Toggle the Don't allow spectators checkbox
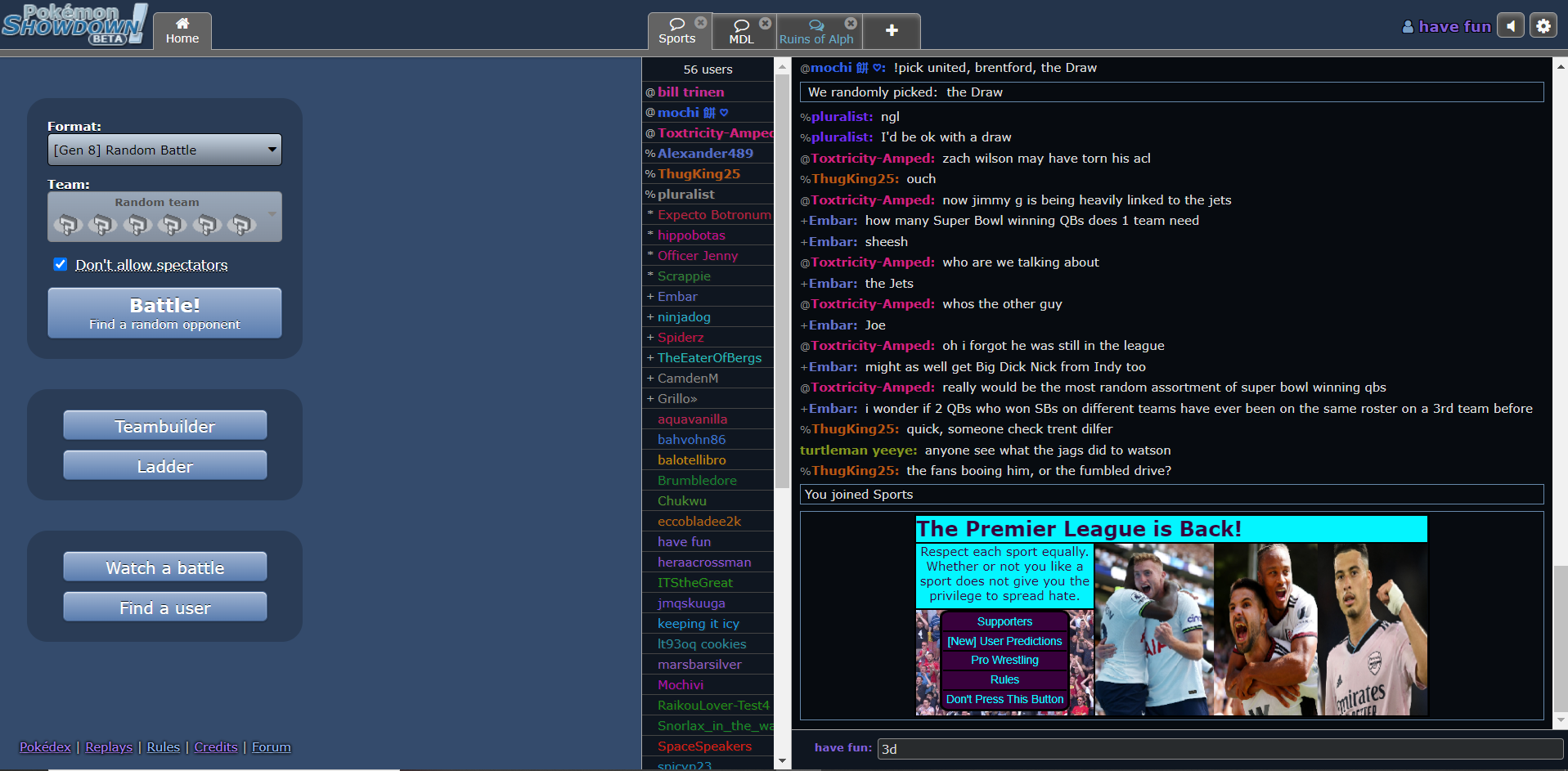 pyautogui.click(x=60, y=264)
